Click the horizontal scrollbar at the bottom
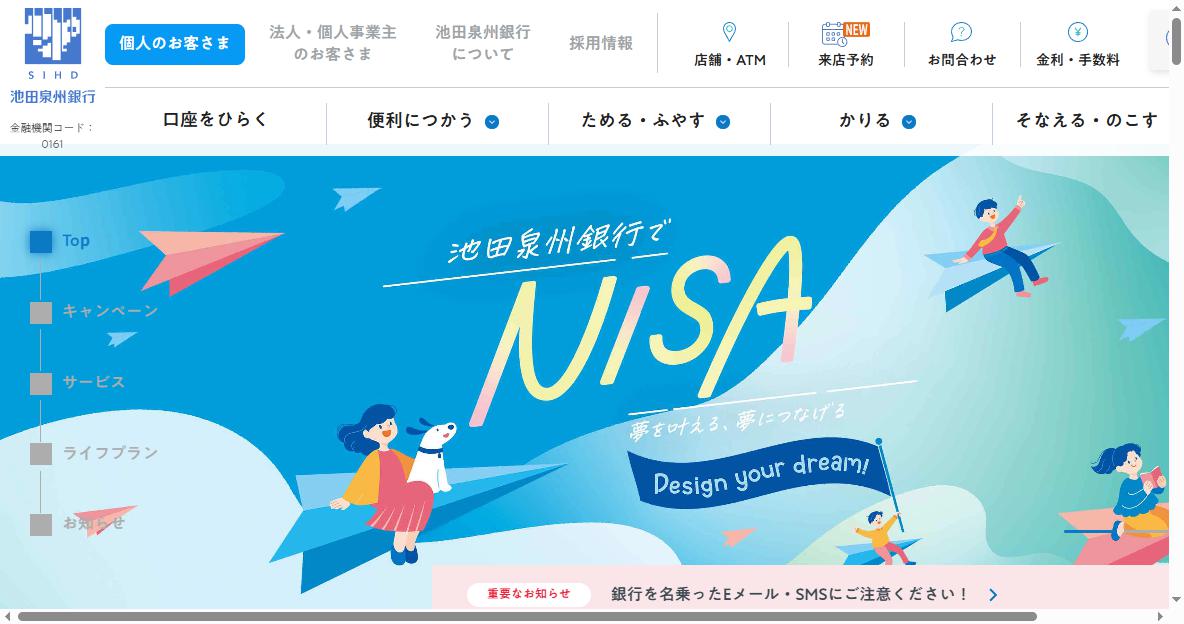The height and width of the screenshot is (624, 1184). 526,617
